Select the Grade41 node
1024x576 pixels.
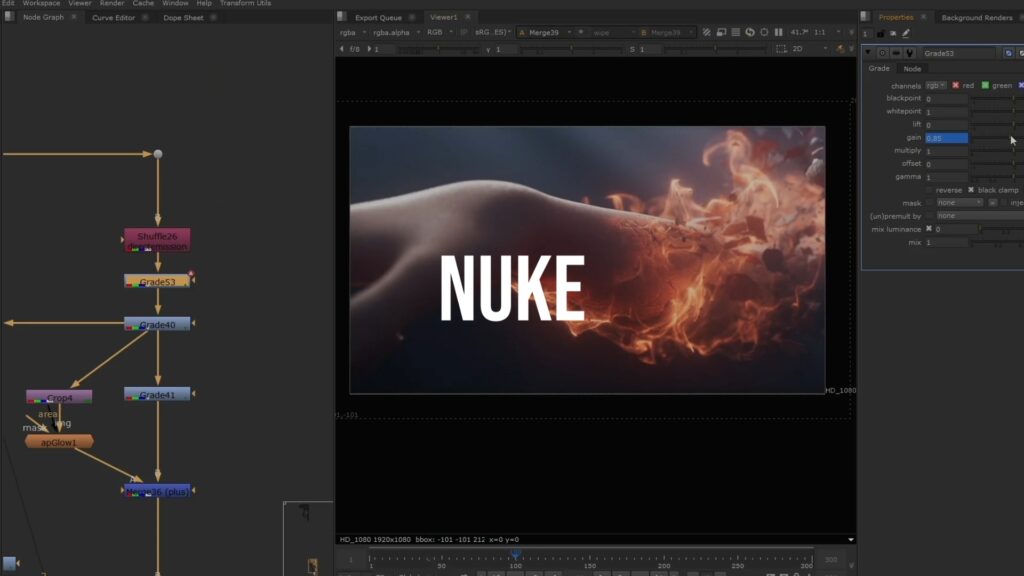point(157,394)
